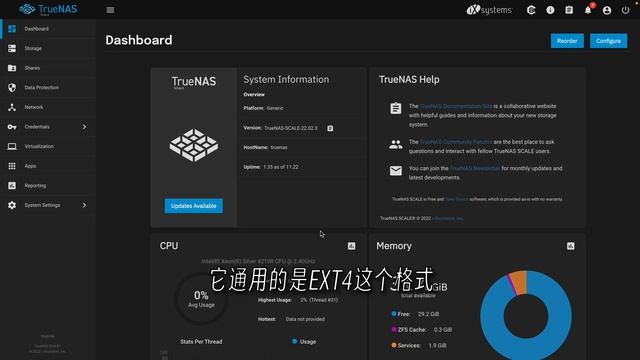The width and height of the screenshot is (640, 360).
Task: Open the info icon in top bar
Action: pos(550,10)
